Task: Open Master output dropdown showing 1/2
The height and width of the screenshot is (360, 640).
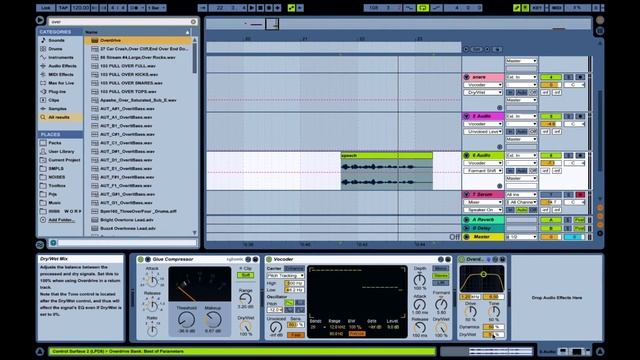Action: [521, 237]
